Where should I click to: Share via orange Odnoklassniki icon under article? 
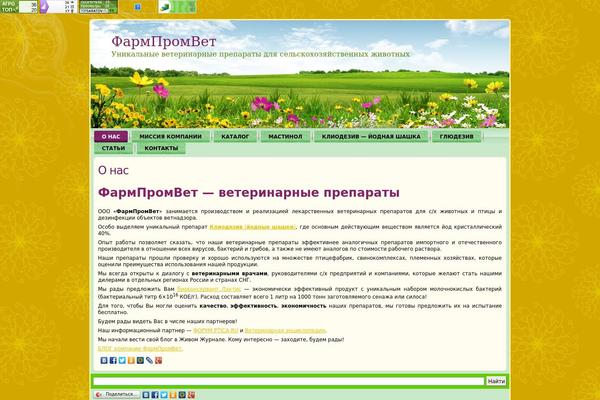[131, 360]
